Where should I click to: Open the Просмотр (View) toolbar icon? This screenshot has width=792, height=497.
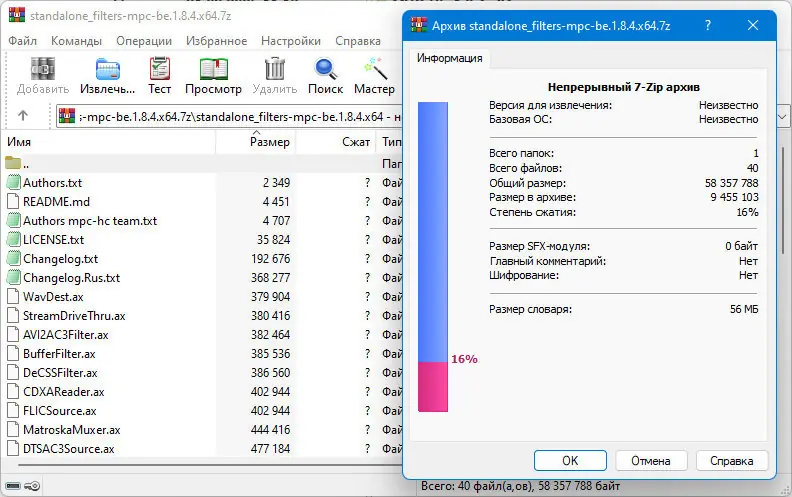pyautogui.click(x=213, y=69)
